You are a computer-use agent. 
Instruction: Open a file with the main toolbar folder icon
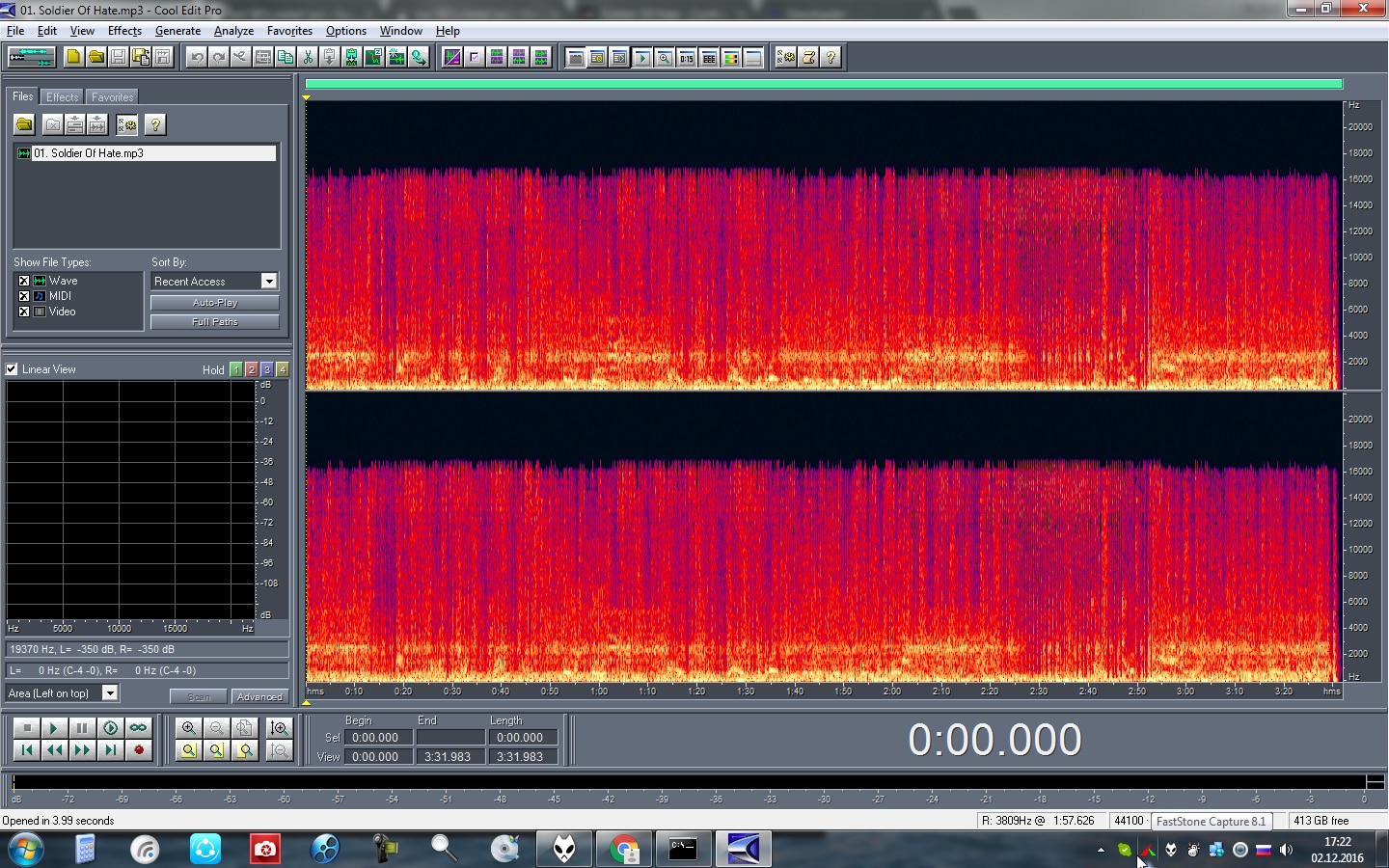(95, 57)
